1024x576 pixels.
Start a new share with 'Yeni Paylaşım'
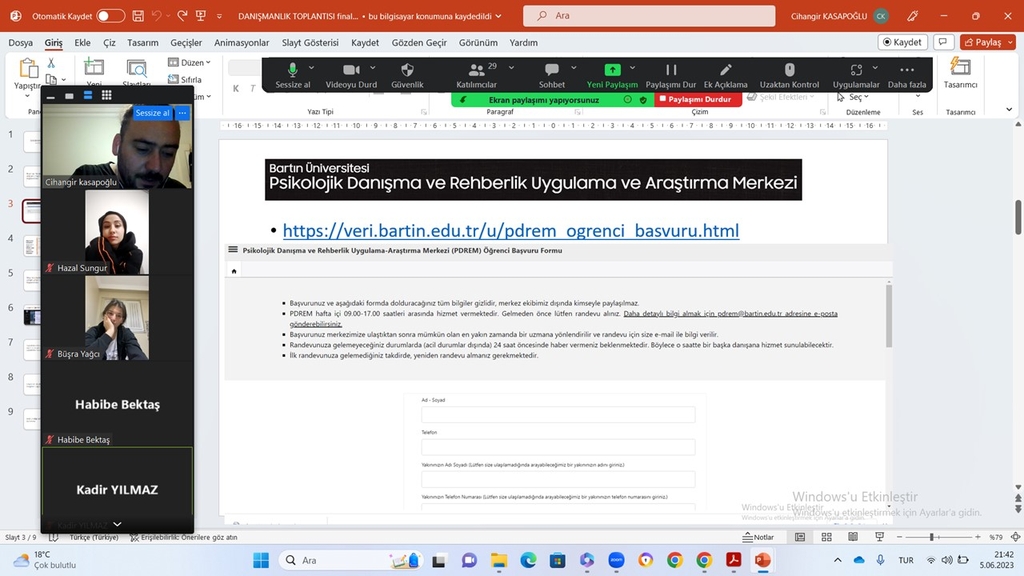pos(612,70)
